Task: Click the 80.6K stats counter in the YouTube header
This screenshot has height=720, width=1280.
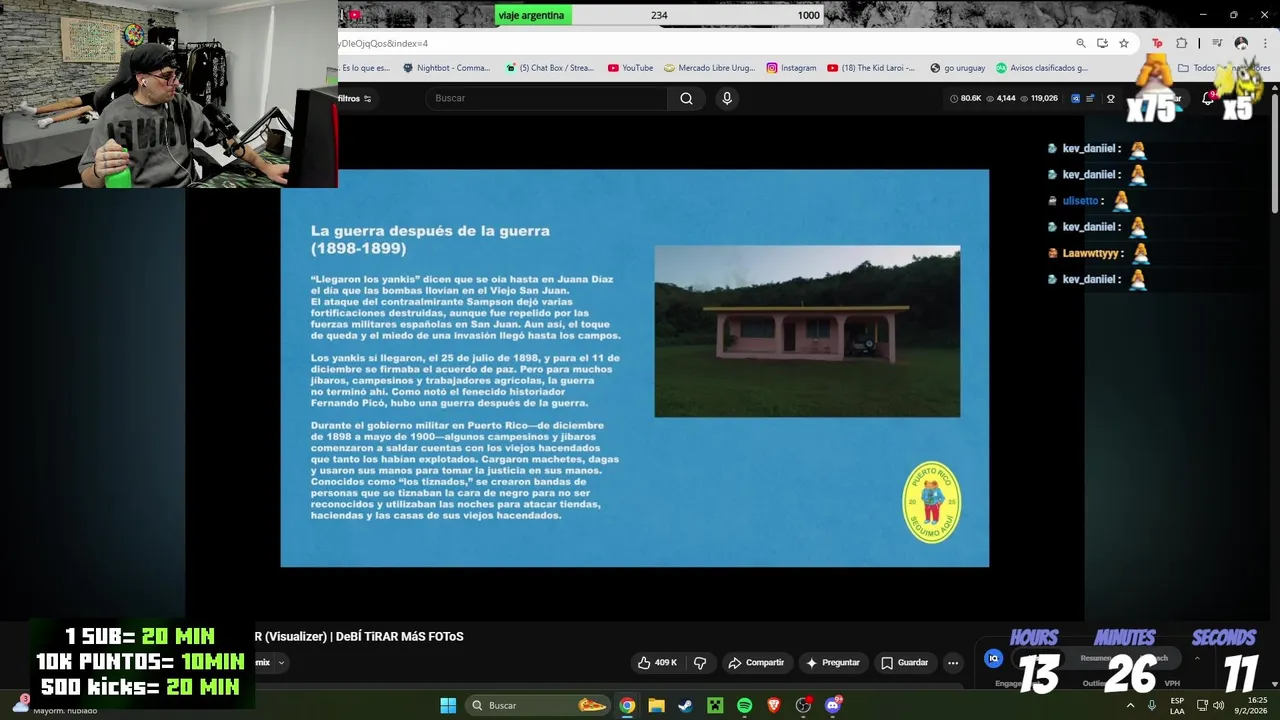Action: [965, 98]
